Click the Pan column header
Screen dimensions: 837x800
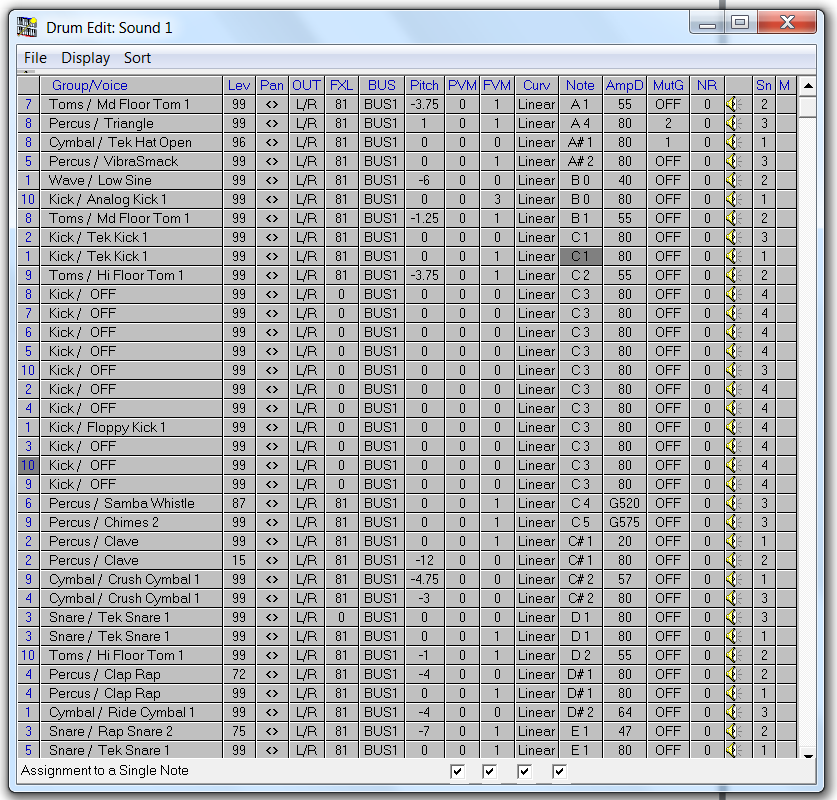click(x=272, y=85)
